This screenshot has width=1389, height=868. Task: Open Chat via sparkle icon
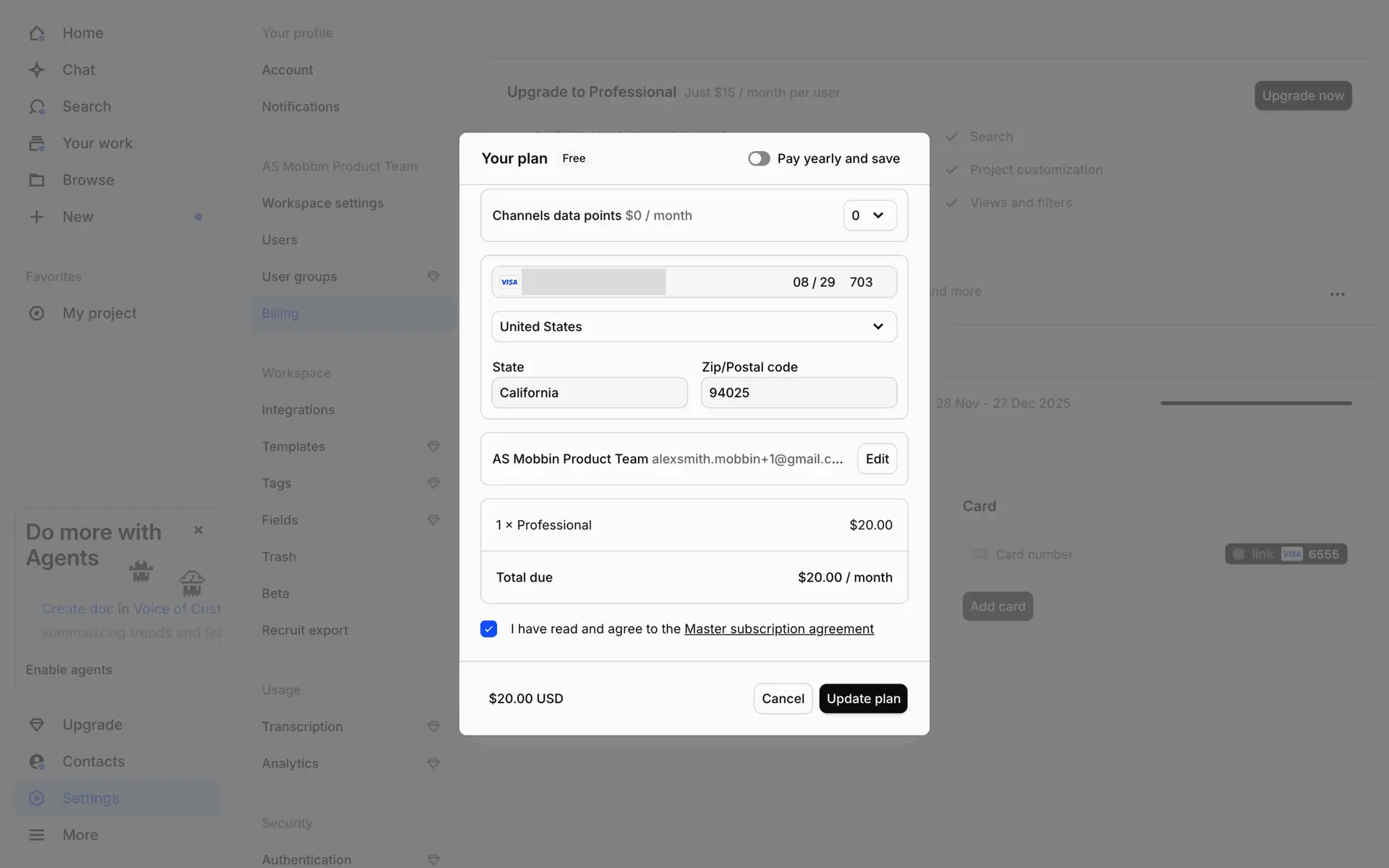(37, 70)
